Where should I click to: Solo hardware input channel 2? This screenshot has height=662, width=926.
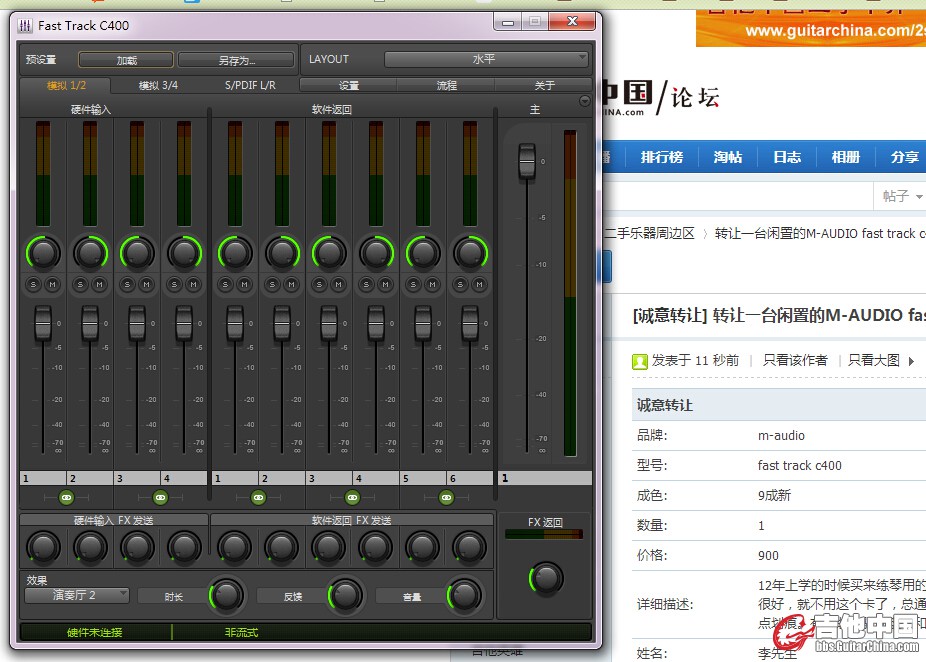click(80, 285)
